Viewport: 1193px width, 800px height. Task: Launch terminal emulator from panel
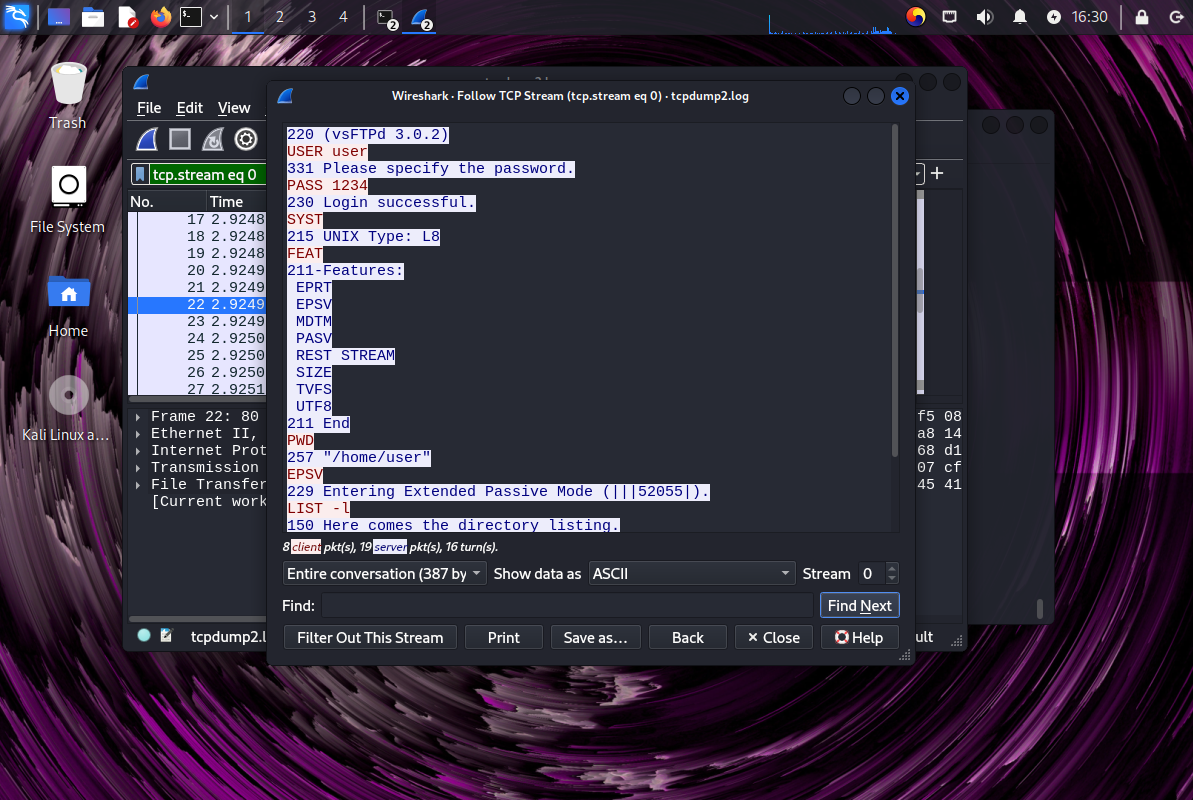coord(191,17)
